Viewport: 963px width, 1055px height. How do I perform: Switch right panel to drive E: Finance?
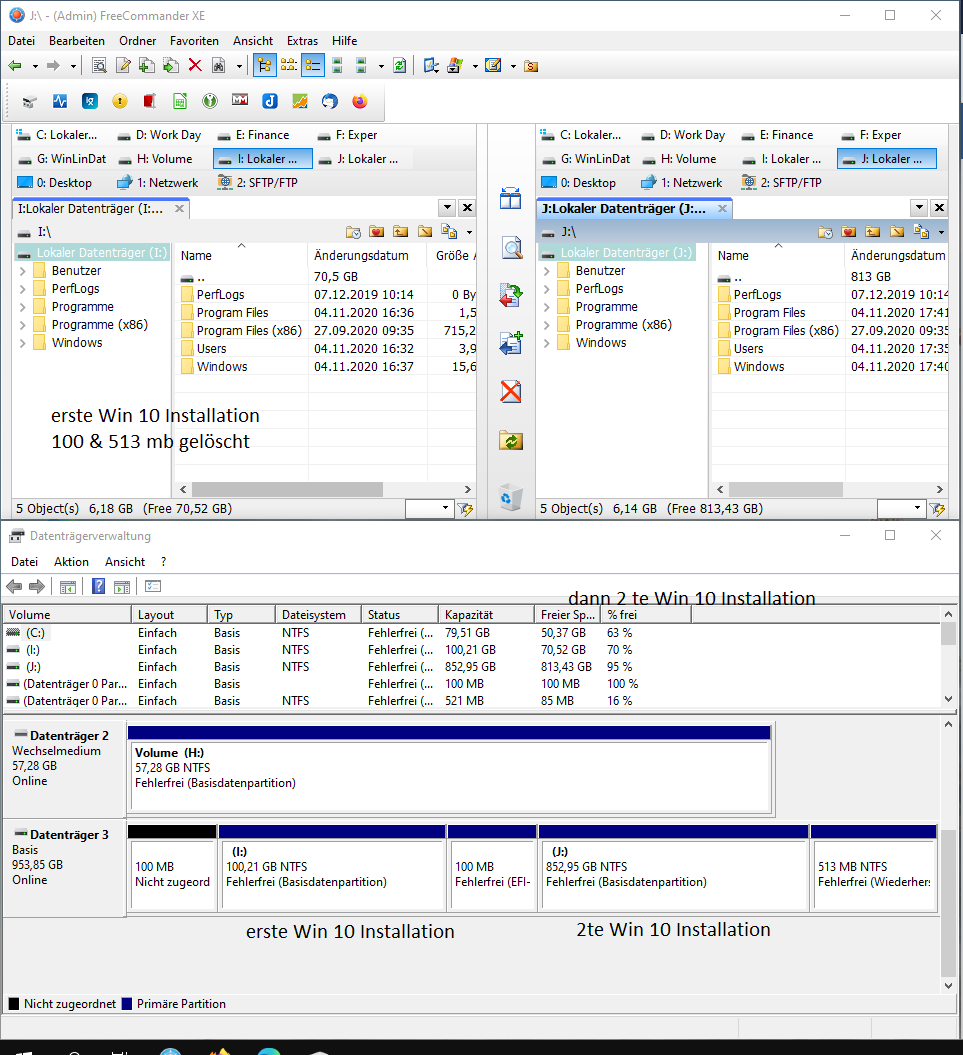[778, 135]
